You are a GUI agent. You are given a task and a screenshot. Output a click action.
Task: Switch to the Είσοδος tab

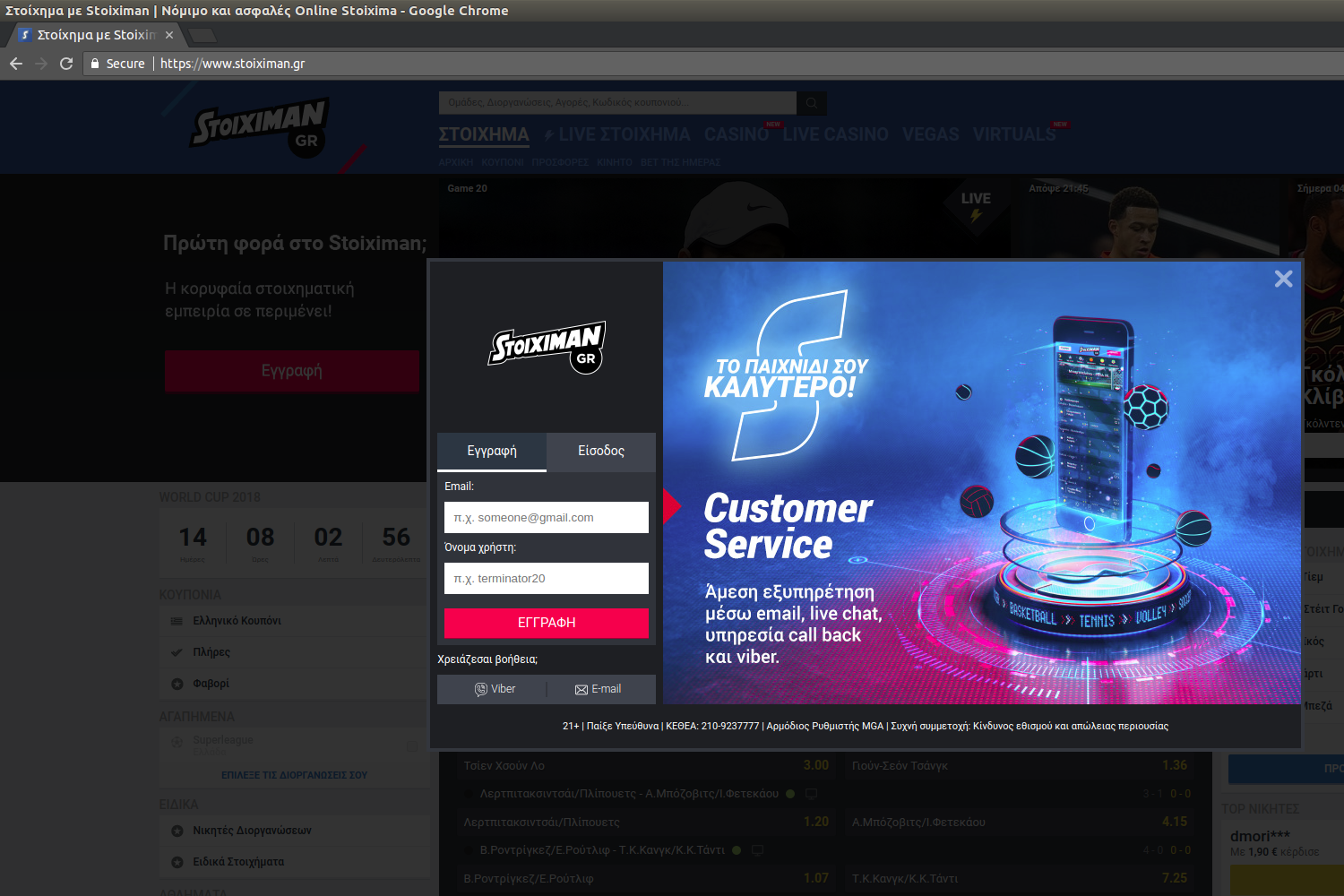(x=601, y=452)
